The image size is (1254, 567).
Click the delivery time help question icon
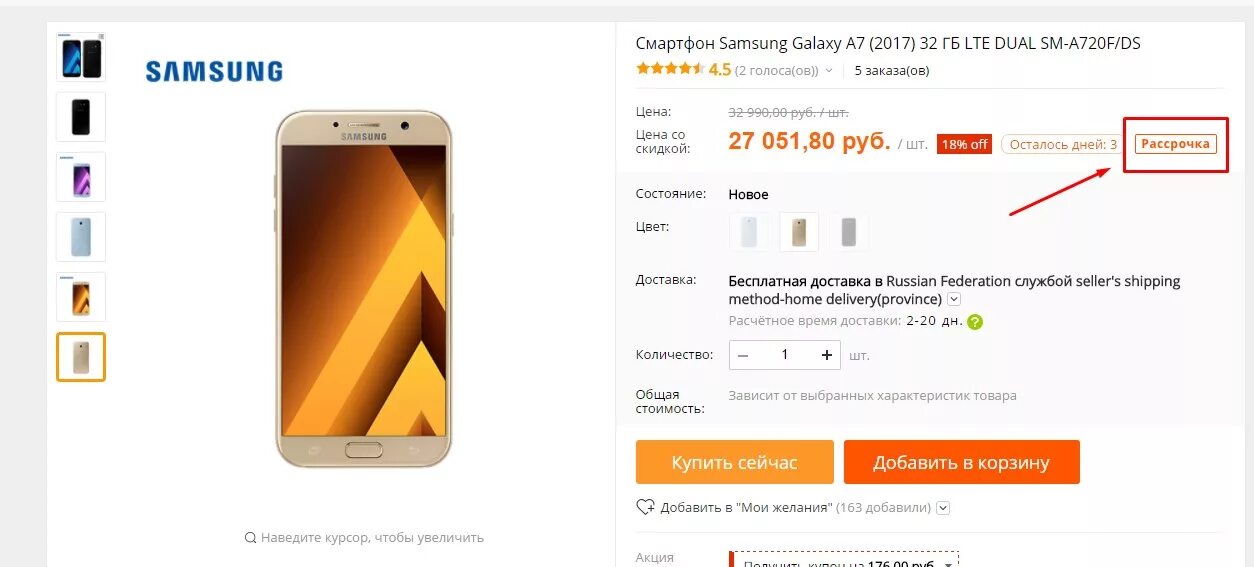pos(975,322)
